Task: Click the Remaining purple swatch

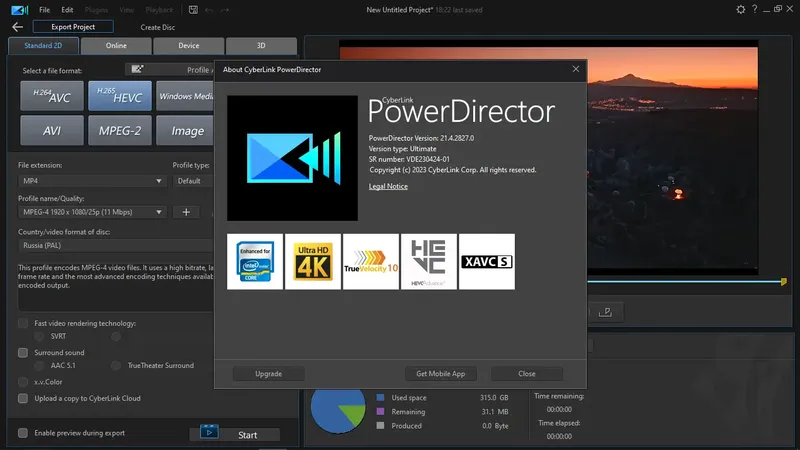Action: [380, 411]
